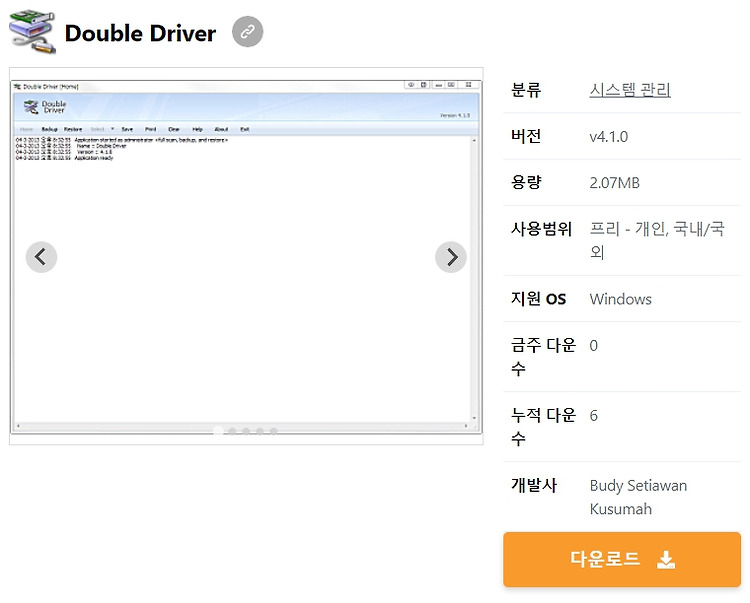The width and height of the screenshot is (750, 603).
Task: Select the fifth carousel indicator dot
Action: (274, 431)
